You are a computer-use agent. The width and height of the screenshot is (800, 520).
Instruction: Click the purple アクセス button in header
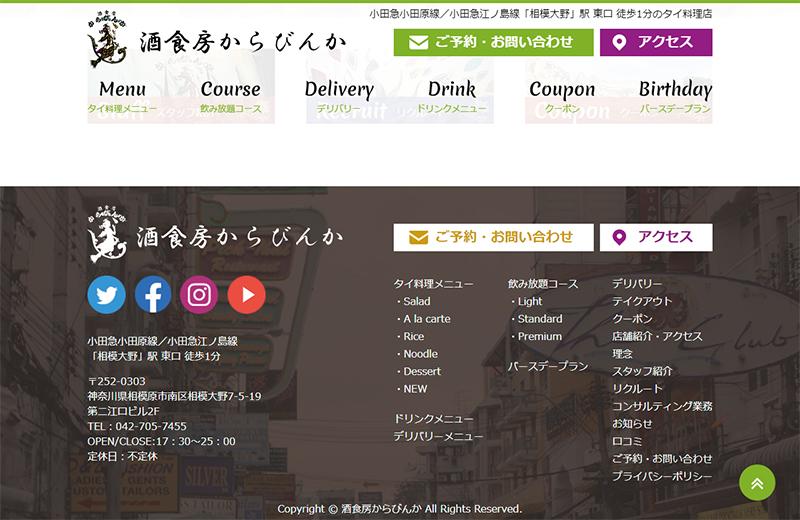(x=655, y=42)
